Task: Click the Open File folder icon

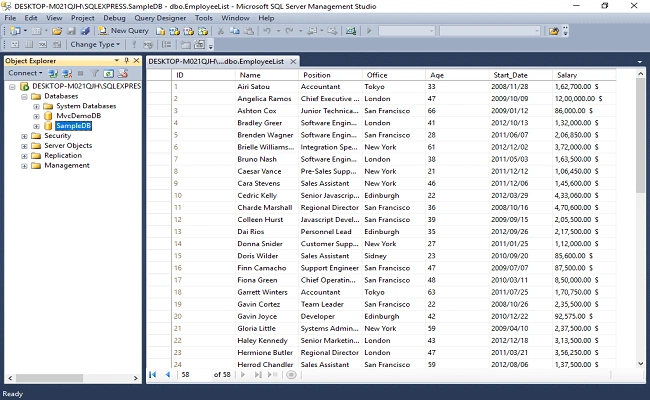Action: coord(57,31)
